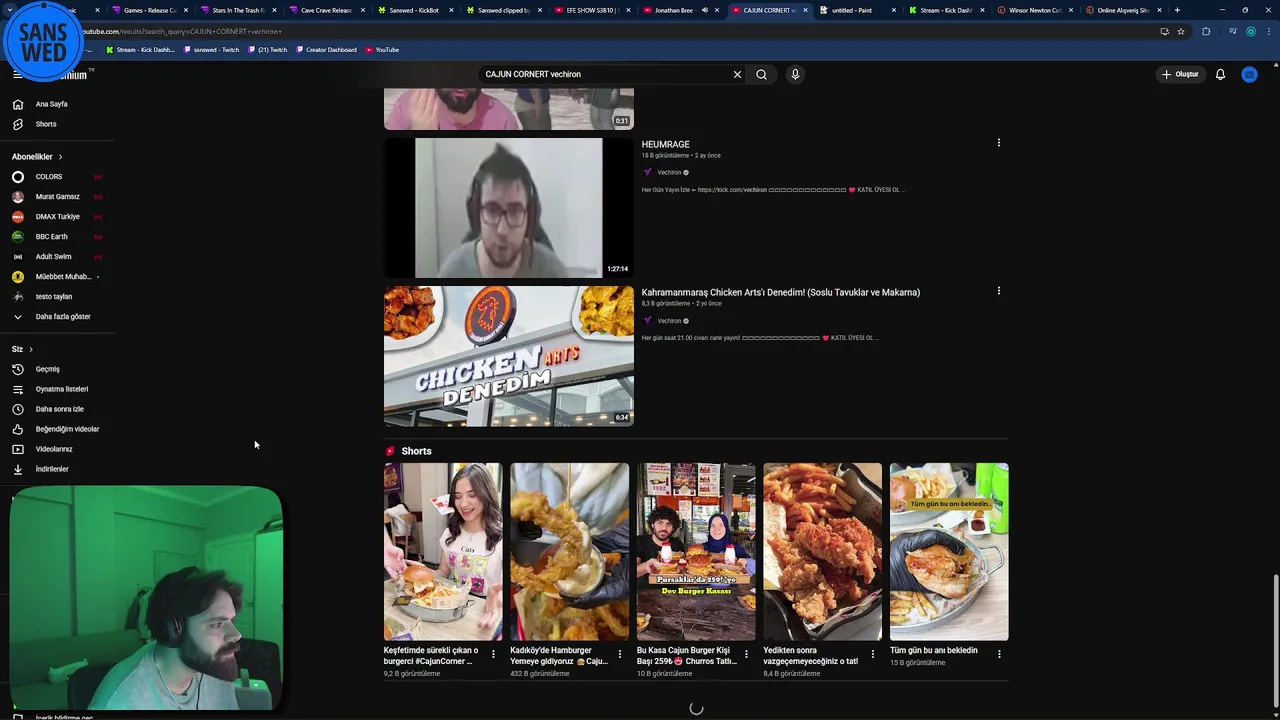Click the Oluştur create button
1280x720 pixels.
pos(1180,74)
